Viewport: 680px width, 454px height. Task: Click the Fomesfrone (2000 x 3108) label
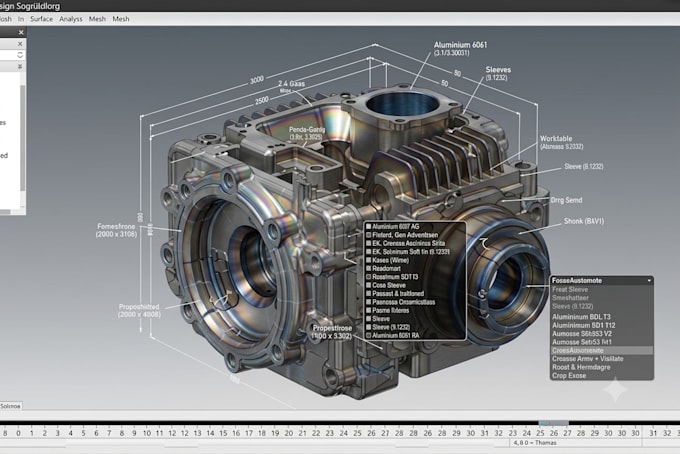click(x=116, y=230)
